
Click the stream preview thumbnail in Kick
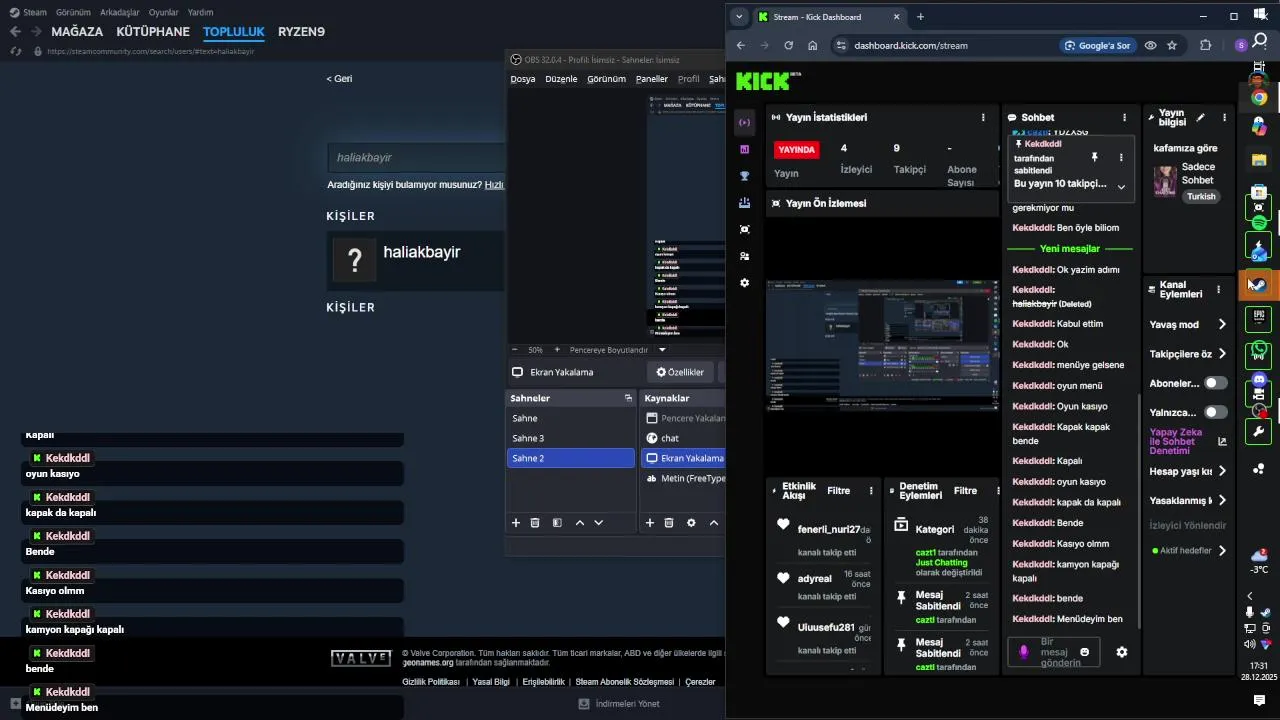(882, 345)
